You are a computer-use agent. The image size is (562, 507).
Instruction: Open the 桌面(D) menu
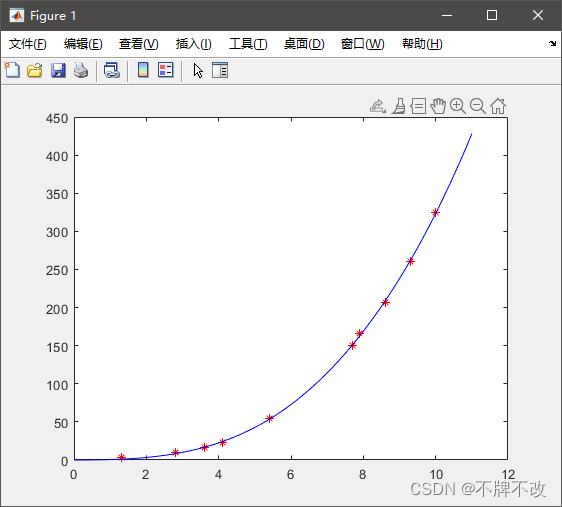pyautogui.click(x=304, y=44)
